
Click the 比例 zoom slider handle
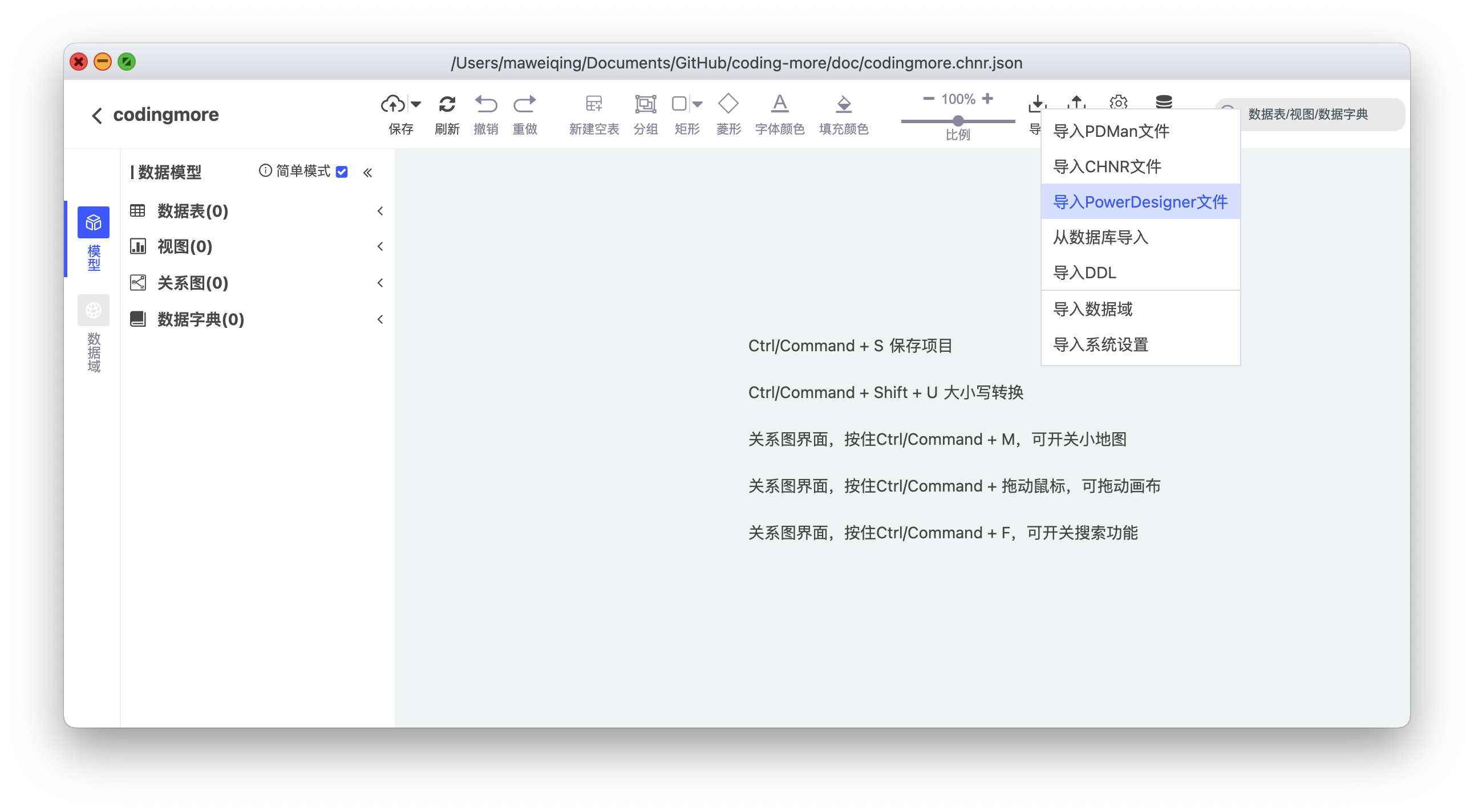[x=958, y=121]
